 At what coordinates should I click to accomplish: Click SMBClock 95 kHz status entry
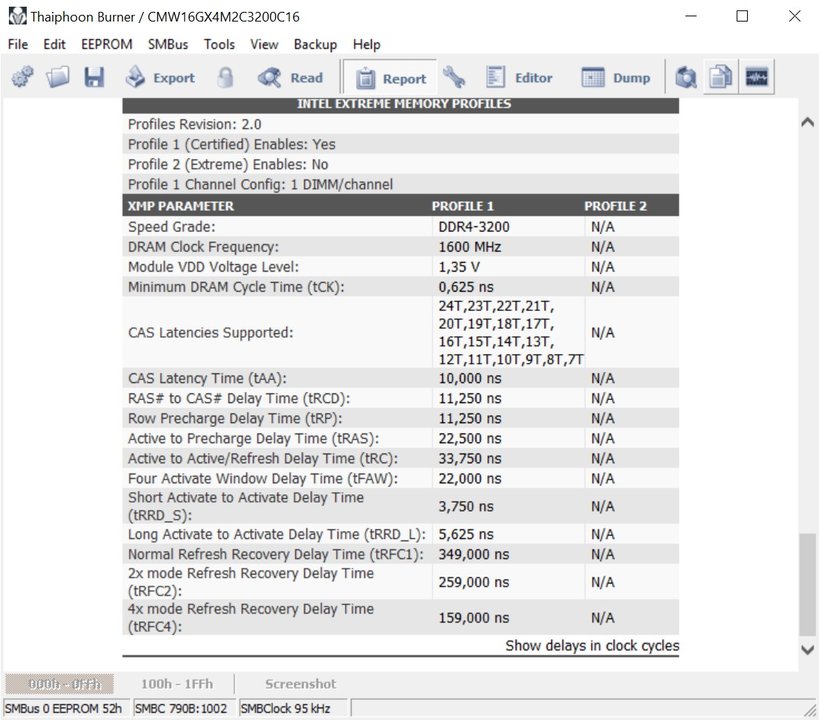(292, 709)
